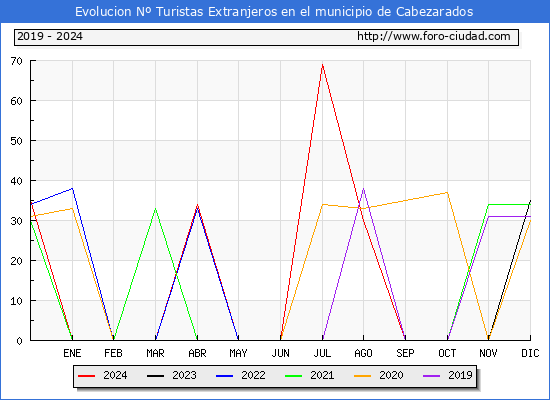Click the red 2024 legend color line
This screenshot has width=550, height=400.
click(x=87, y=376)
